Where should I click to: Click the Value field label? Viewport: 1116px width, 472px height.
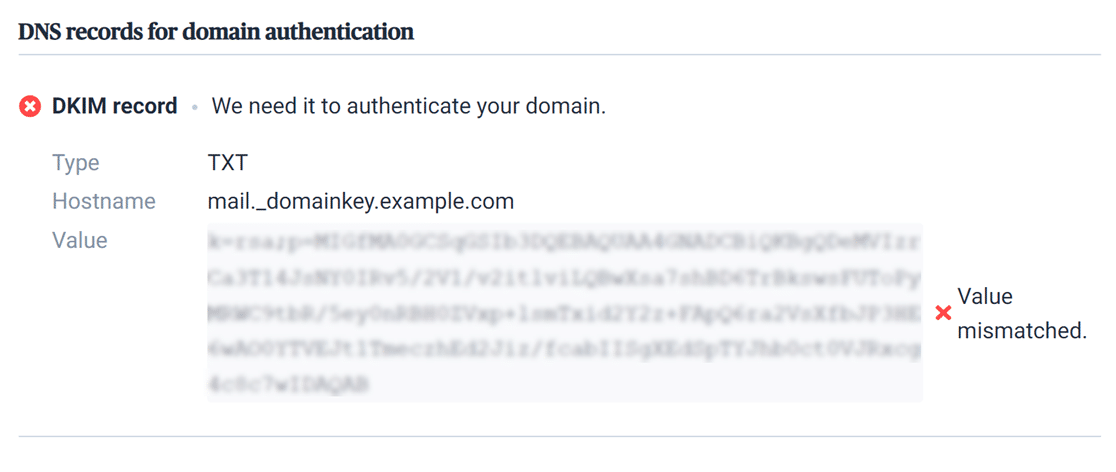click(x=80, y=241)
